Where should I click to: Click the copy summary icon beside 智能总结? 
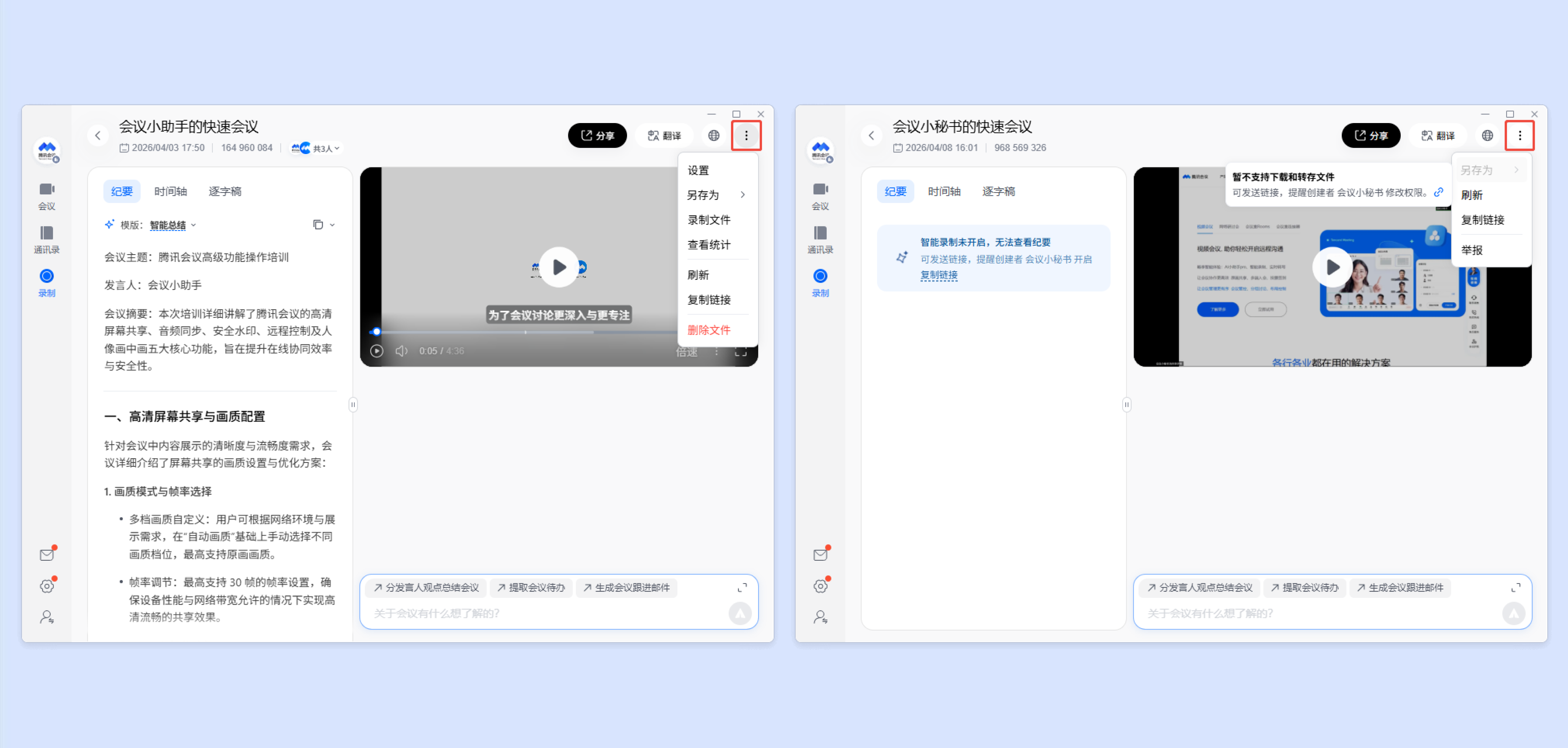pos(318,224)
